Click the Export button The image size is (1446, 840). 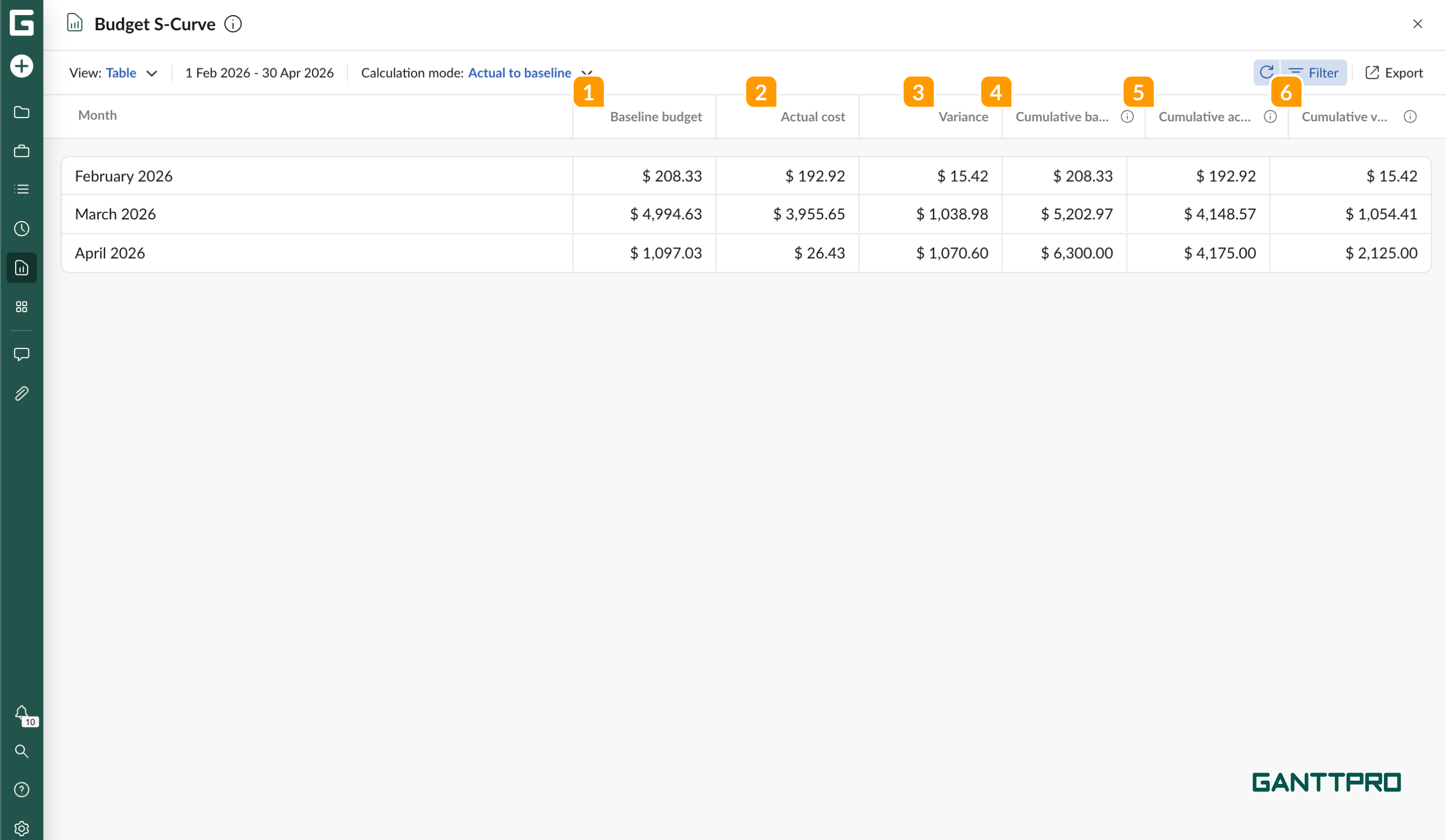[1394, 73]
